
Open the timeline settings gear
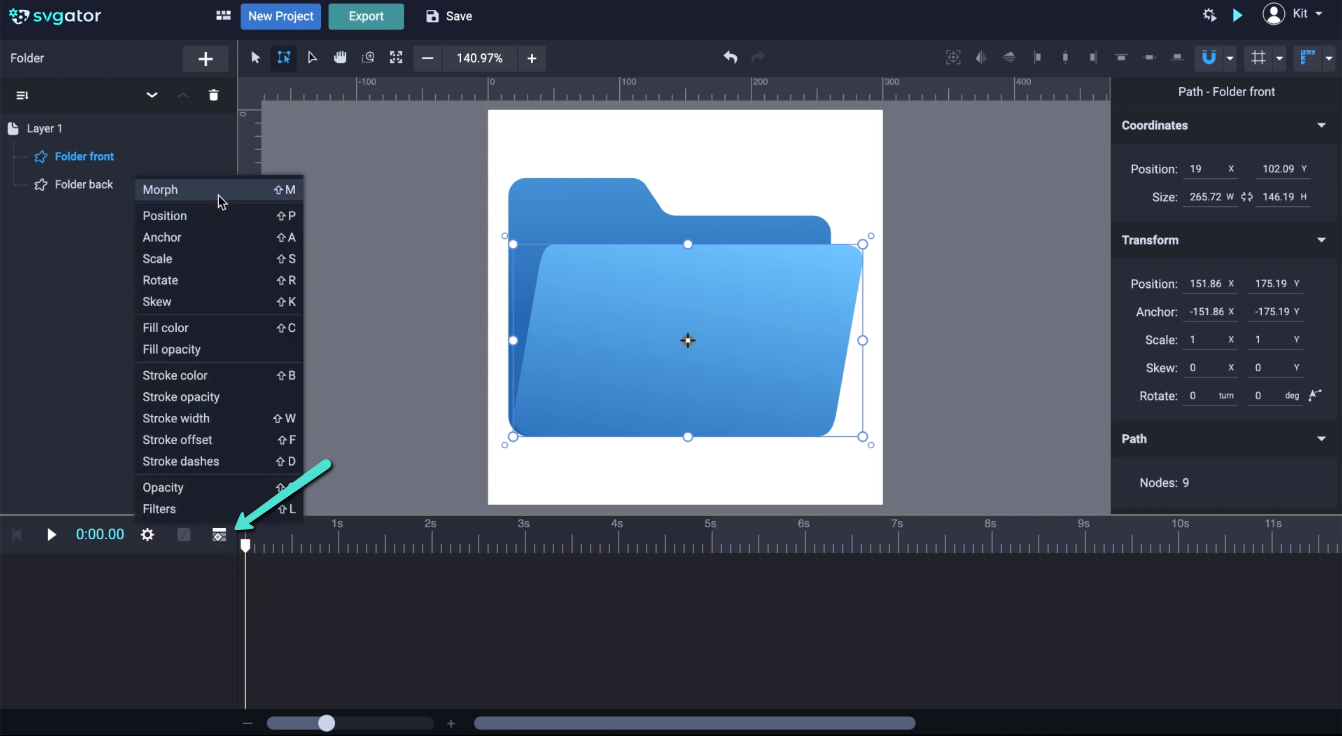click(x=147, y=535)
